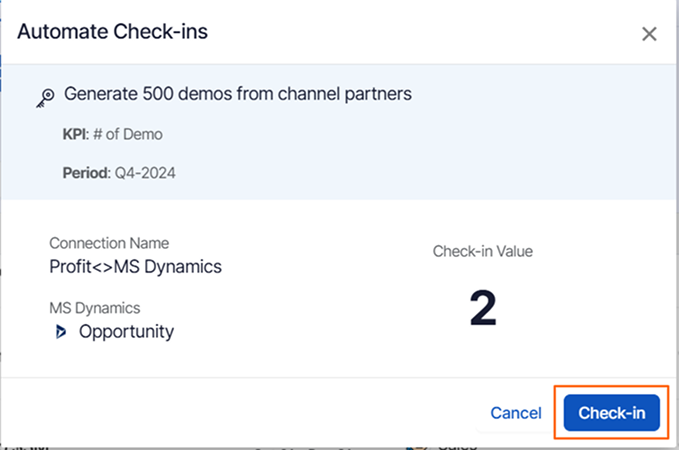Click the MS Dynamics logo beside Opportunity

click(x=61, y=332)
